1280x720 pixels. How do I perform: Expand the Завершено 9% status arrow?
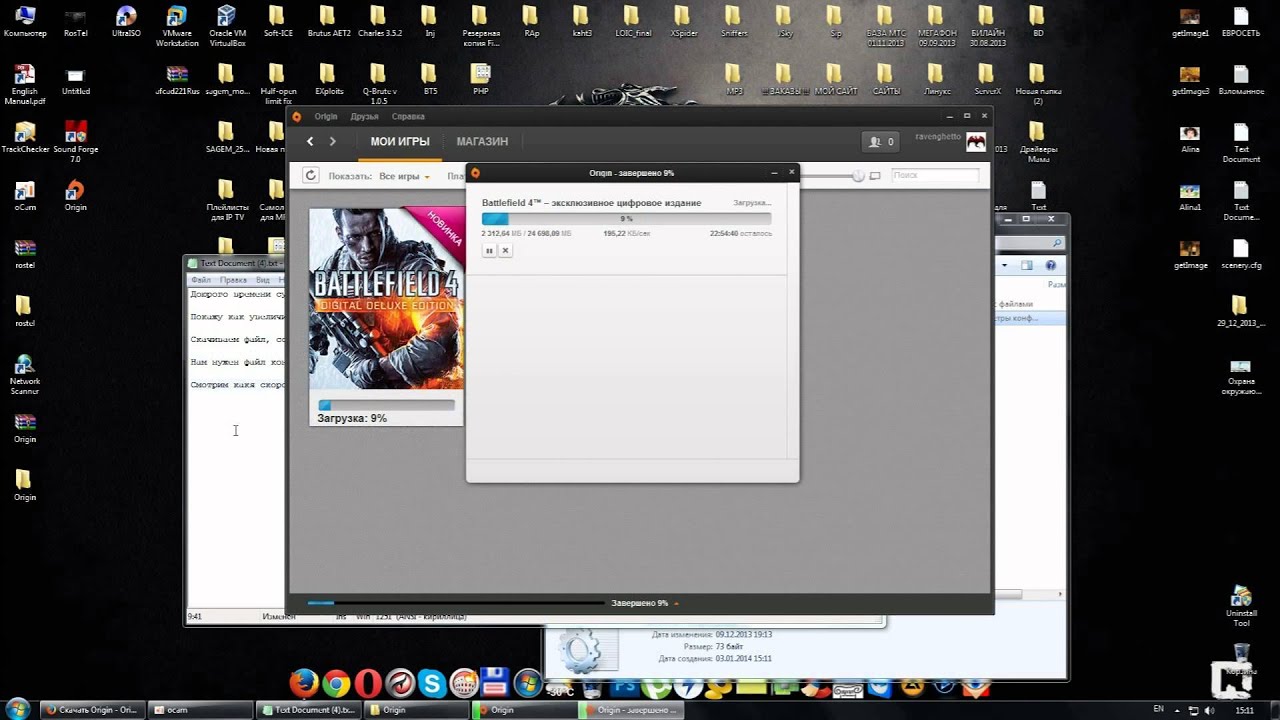coord(676,603)
